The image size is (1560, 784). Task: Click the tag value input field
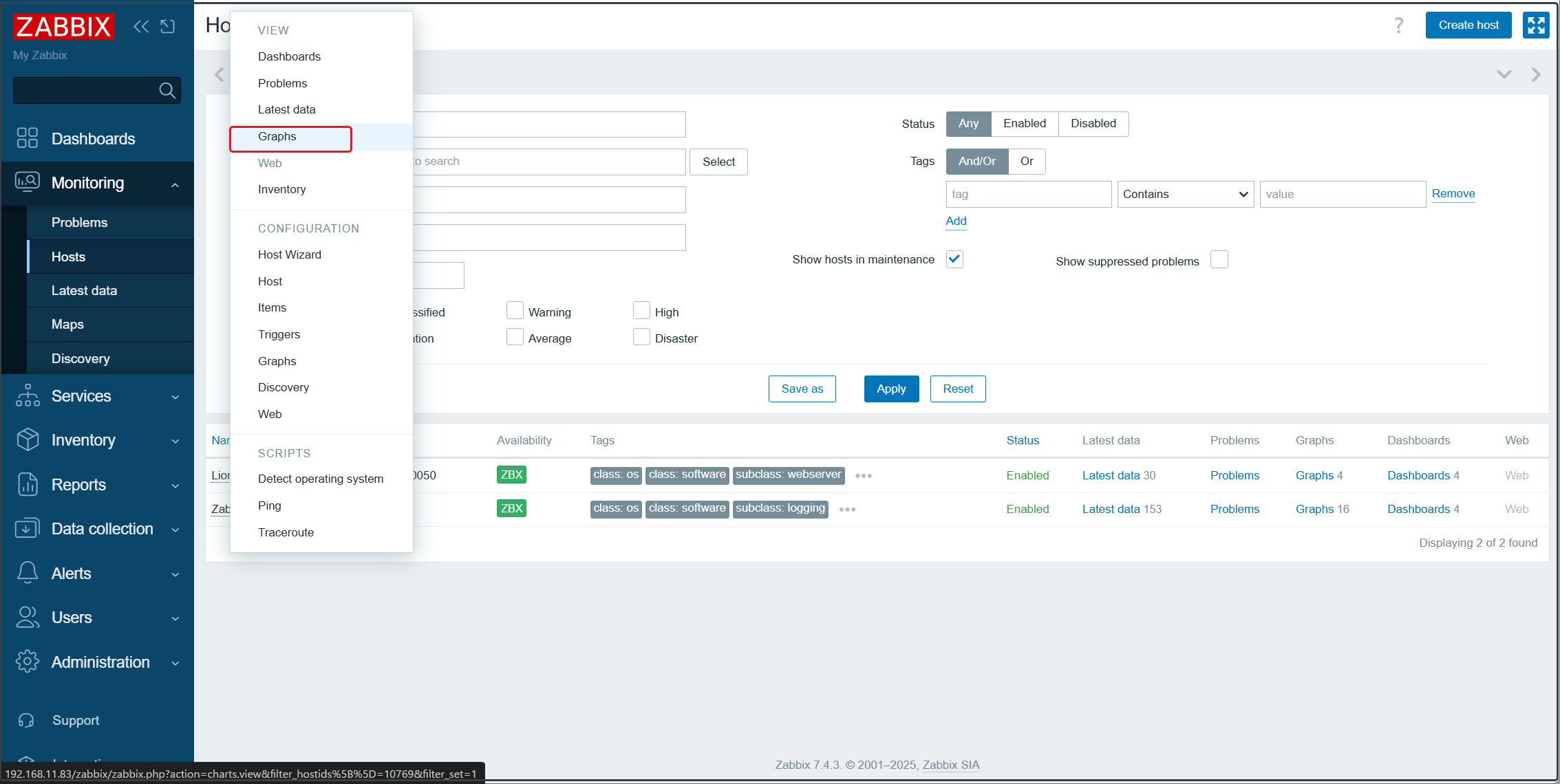pos(1342,194)
